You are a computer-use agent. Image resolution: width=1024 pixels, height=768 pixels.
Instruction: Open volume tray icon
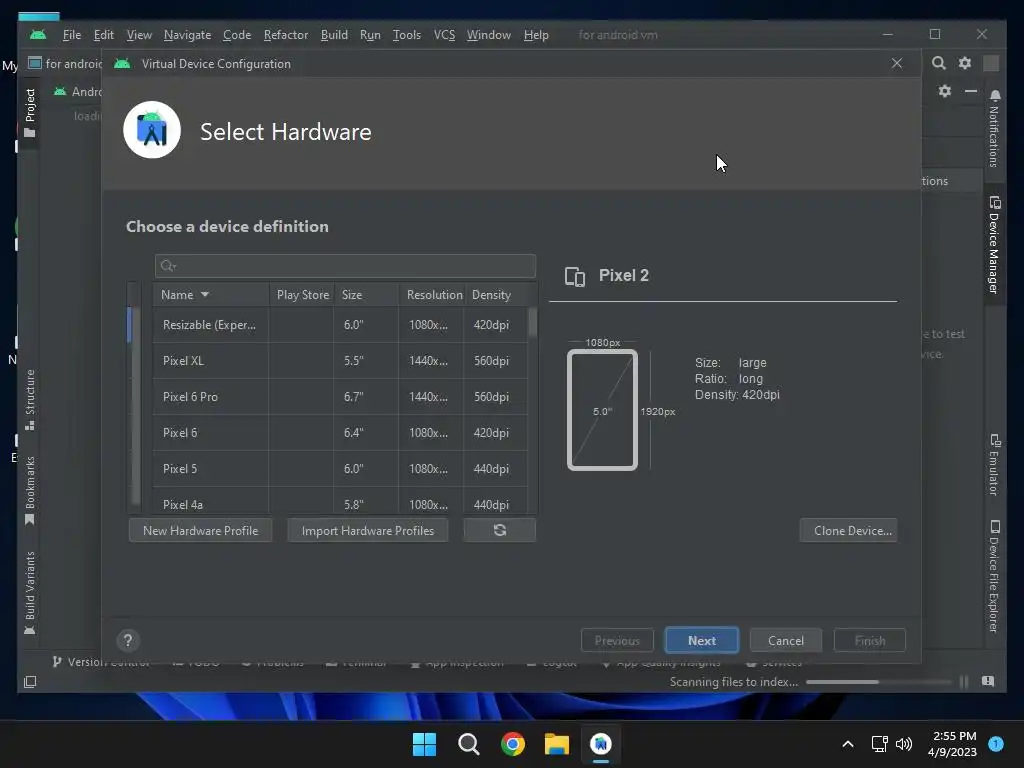tap(904, 744)
